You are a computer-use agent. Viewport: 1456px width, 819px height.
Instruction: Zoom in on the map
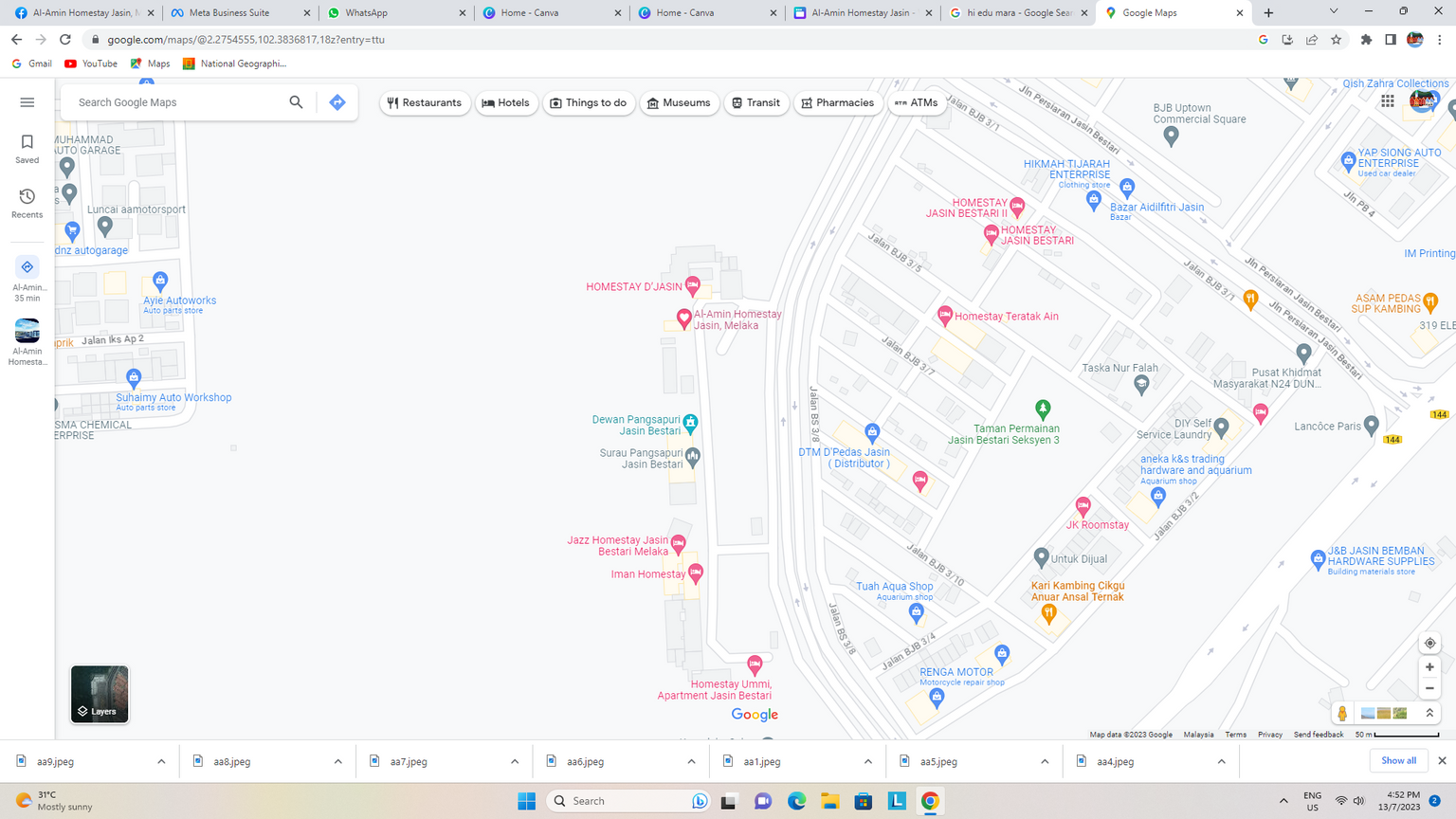[x=1429, y=667]
